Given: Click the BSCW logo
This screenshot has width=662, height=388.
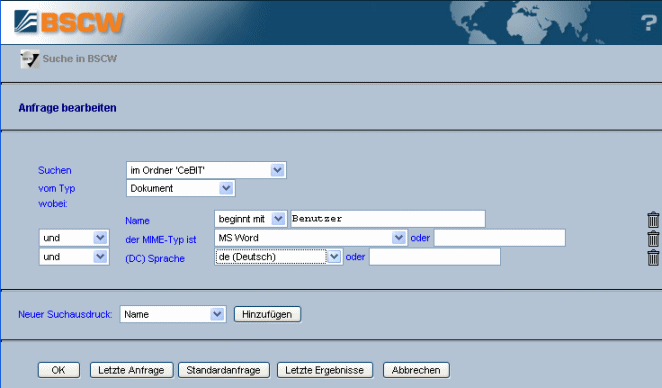Looking at the screenshot, I should point(68,22).
